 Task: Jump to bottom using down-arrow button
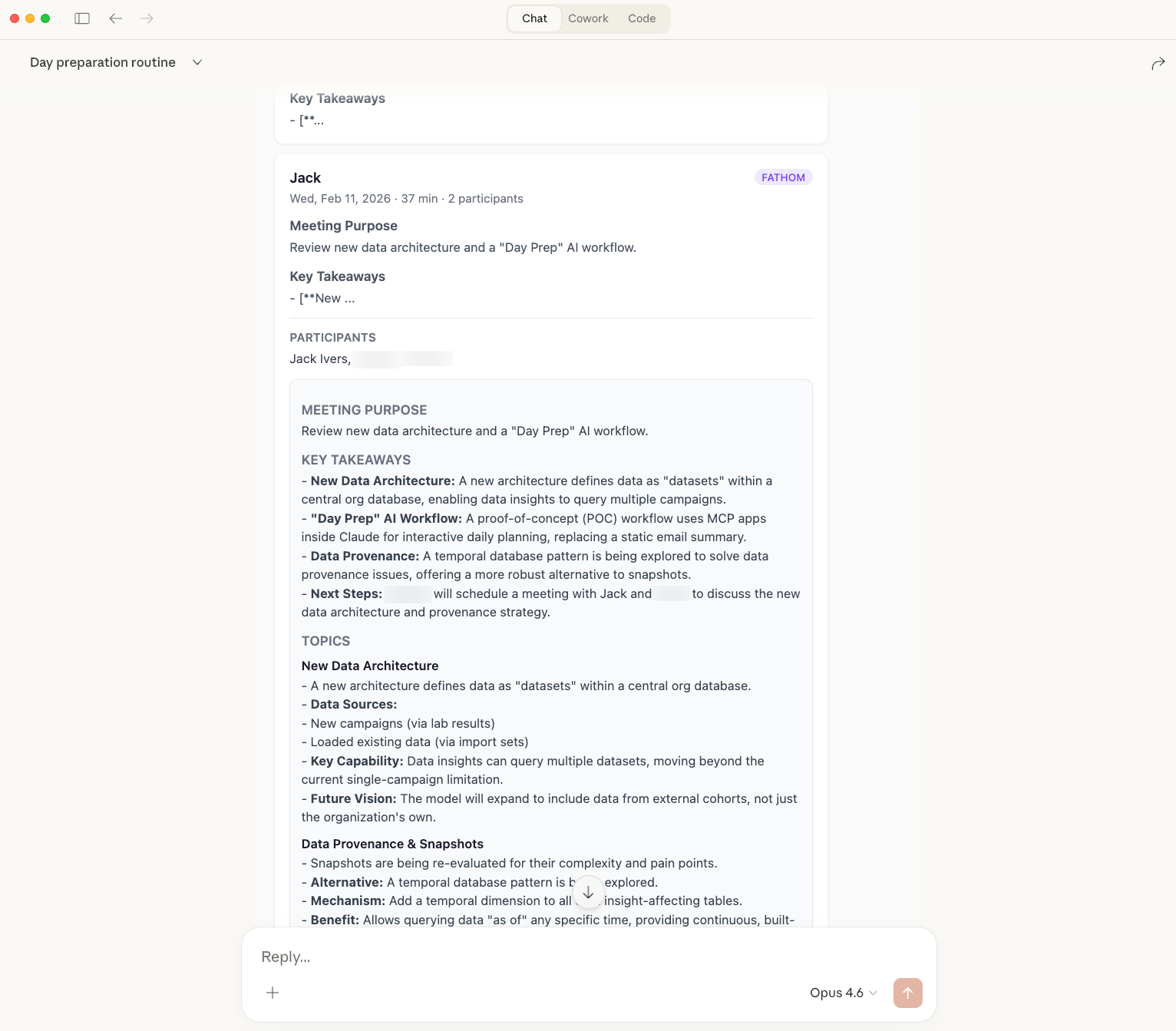[588, 893]
